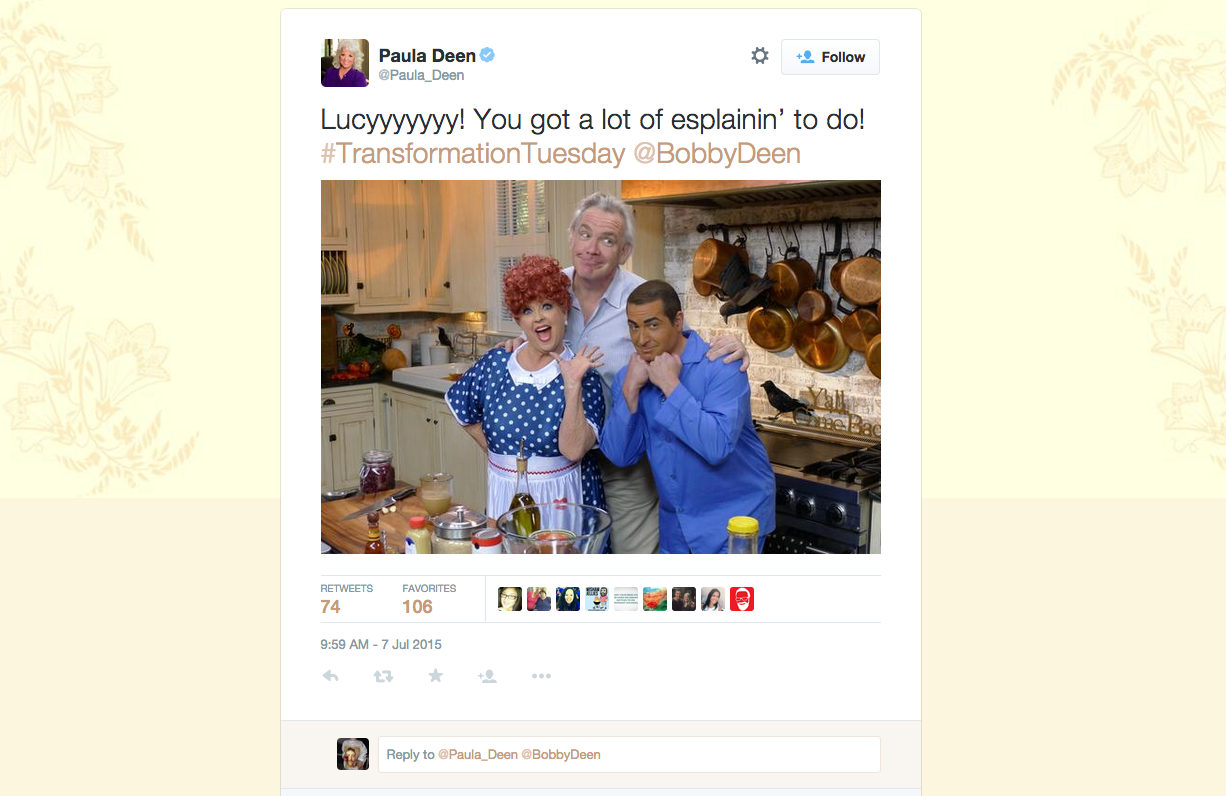Click the first favoriter avatar
1226x796 pixels.
[510, 599]
